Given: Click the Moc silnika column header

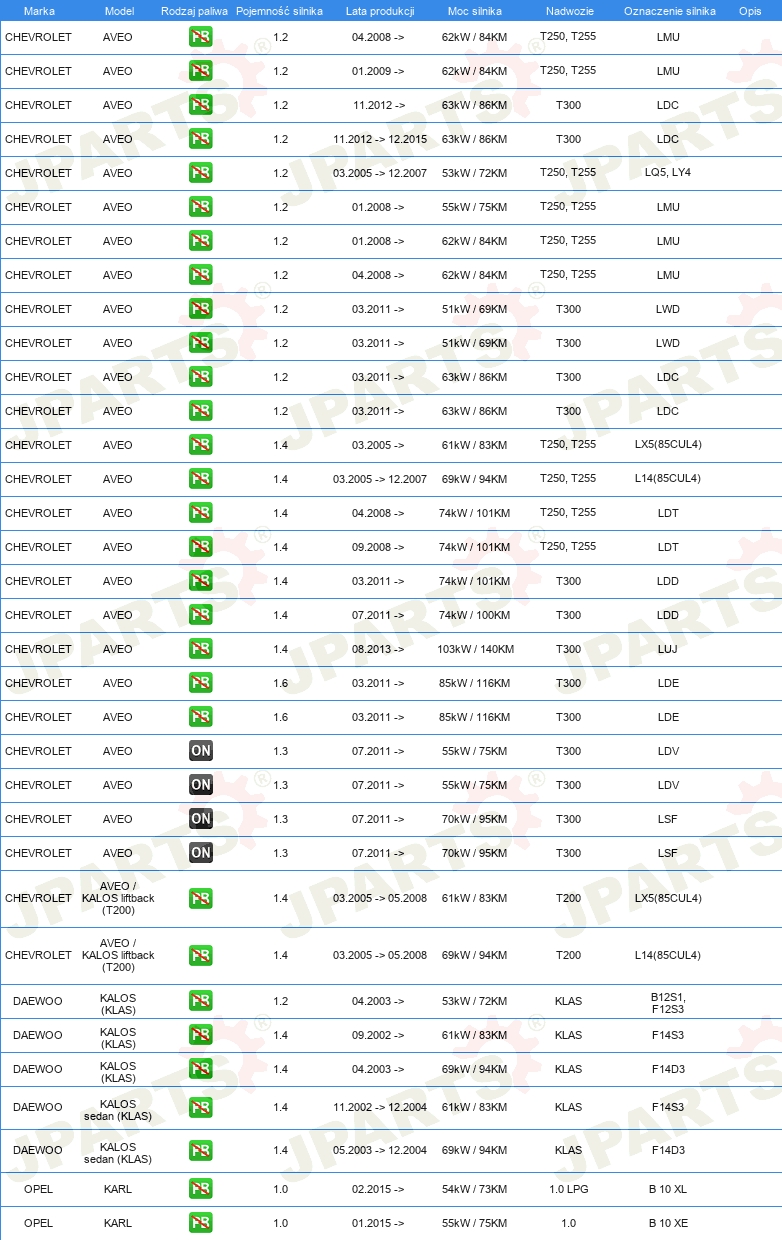Looking at the screenshot, I should [x=475, y=11].
